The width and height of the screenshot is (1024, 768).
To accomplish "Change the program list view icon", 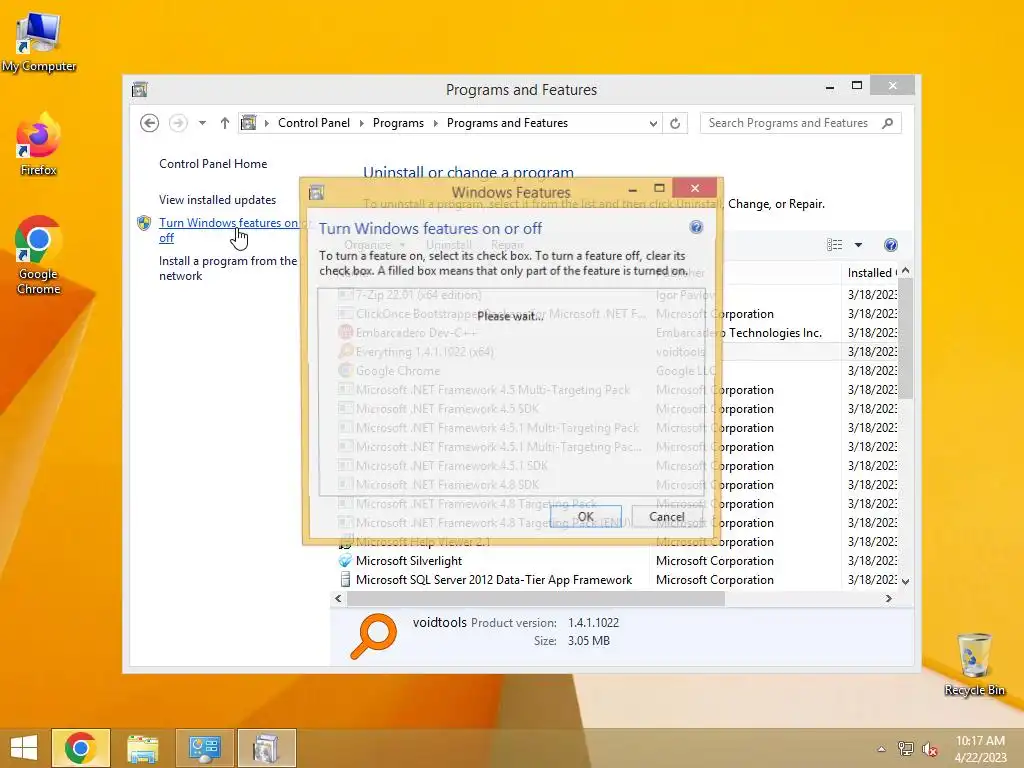I will tap(835, 245).
